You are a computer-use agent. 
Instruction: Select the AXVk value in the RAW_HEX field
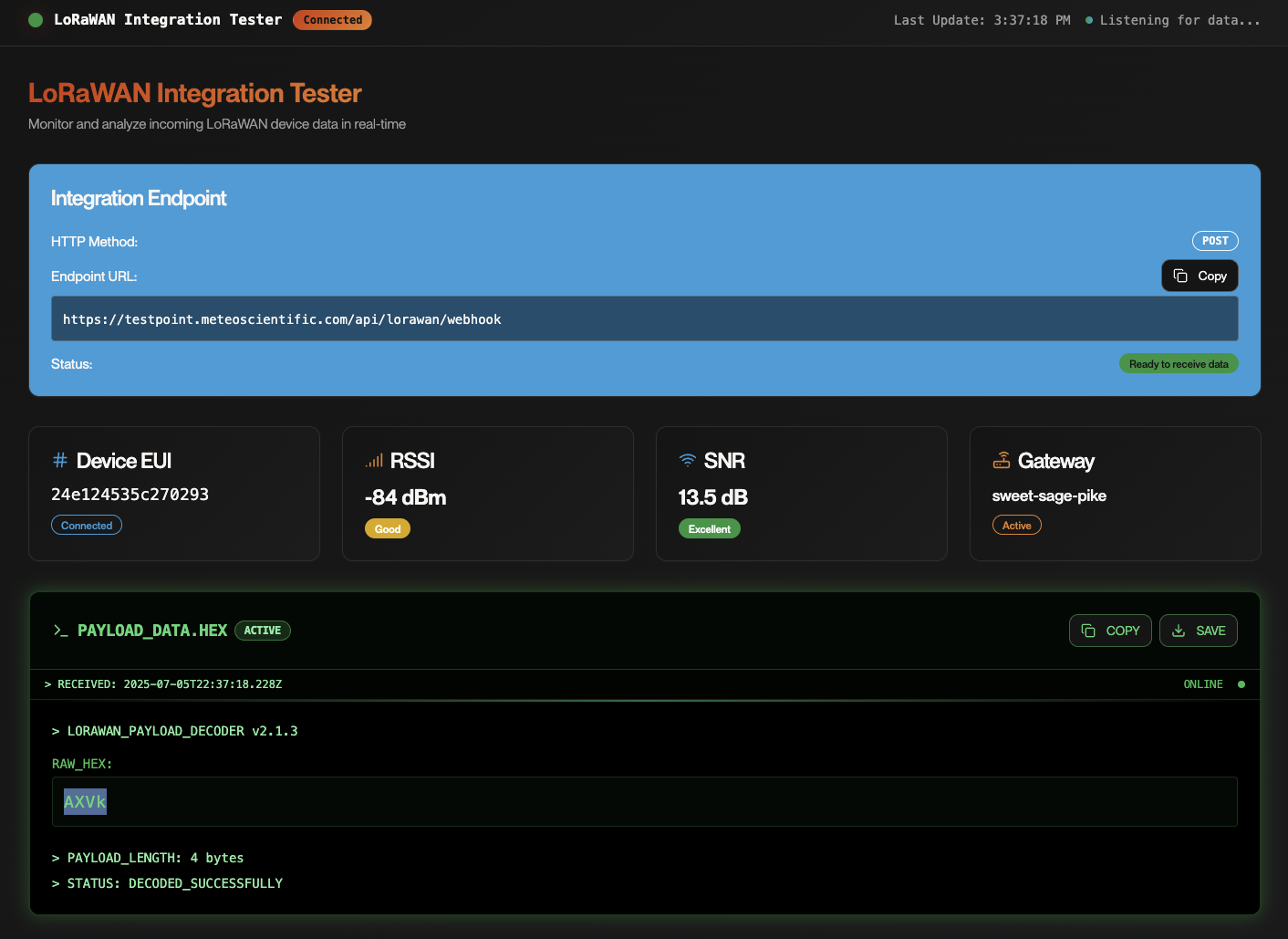[84, 801]
